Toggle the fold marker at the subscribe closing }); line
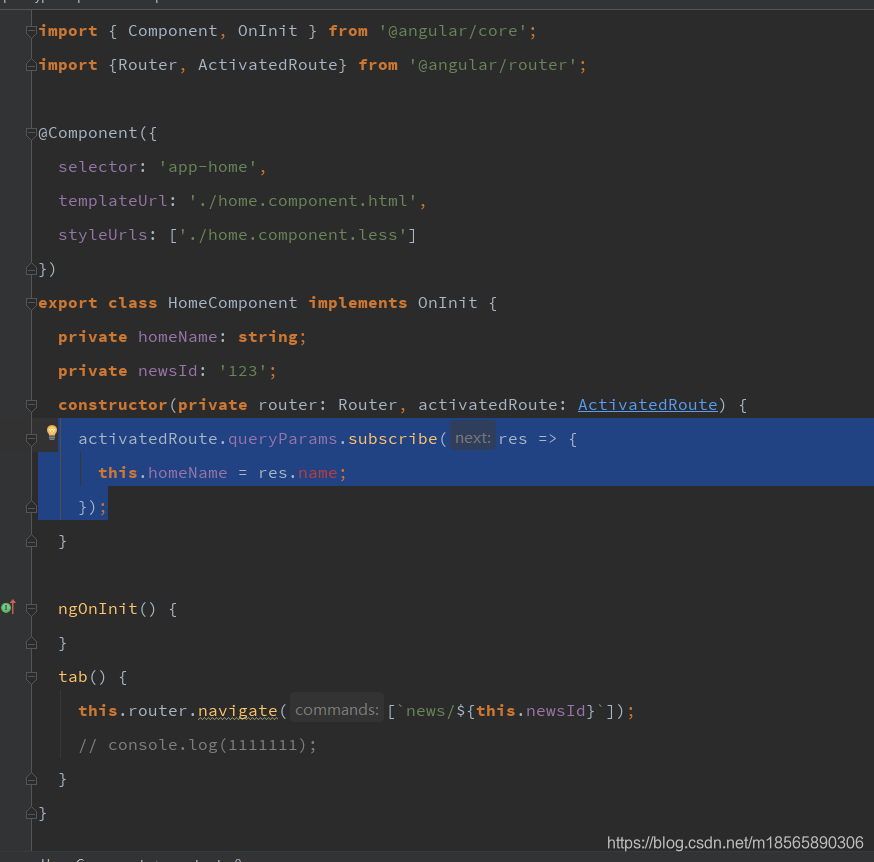 coord(31,507)
